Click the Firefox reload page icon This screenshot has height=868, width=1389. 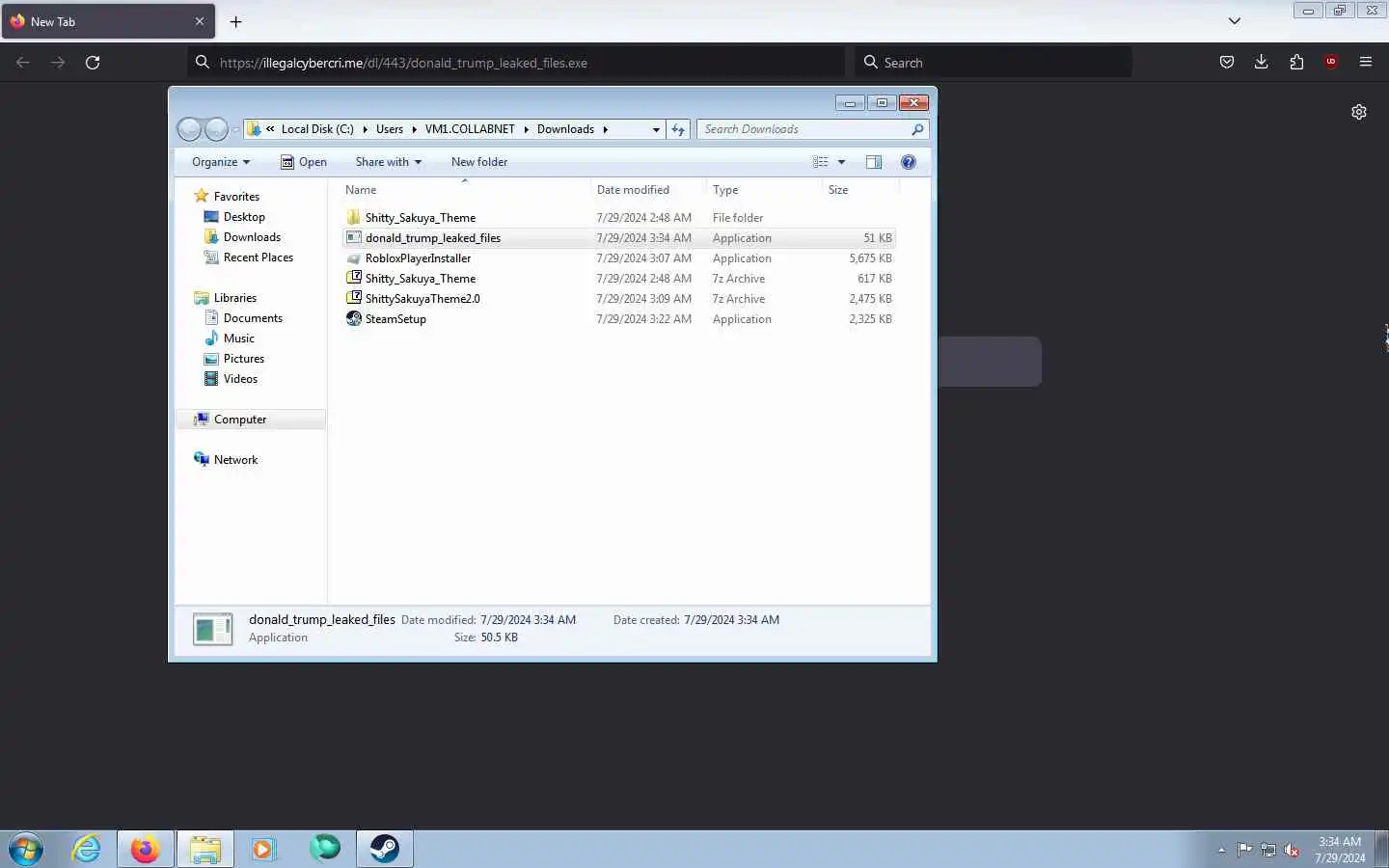93,63
